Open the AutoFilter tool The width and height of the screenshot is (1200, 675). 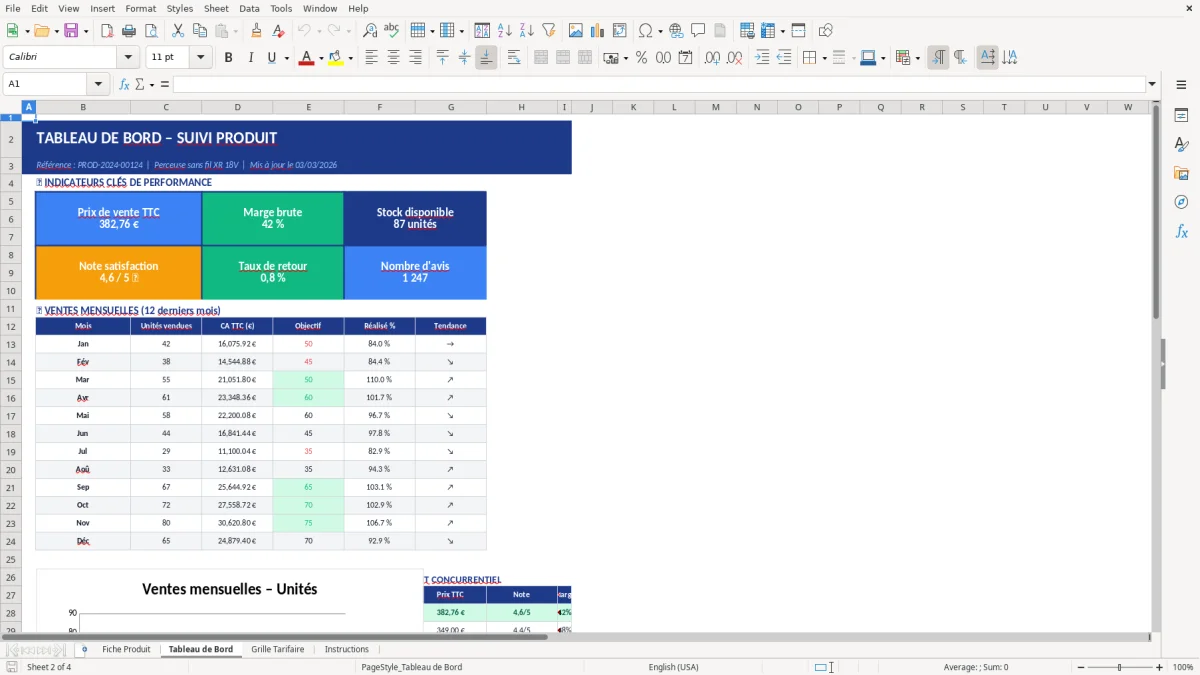(x=550, y=30)
